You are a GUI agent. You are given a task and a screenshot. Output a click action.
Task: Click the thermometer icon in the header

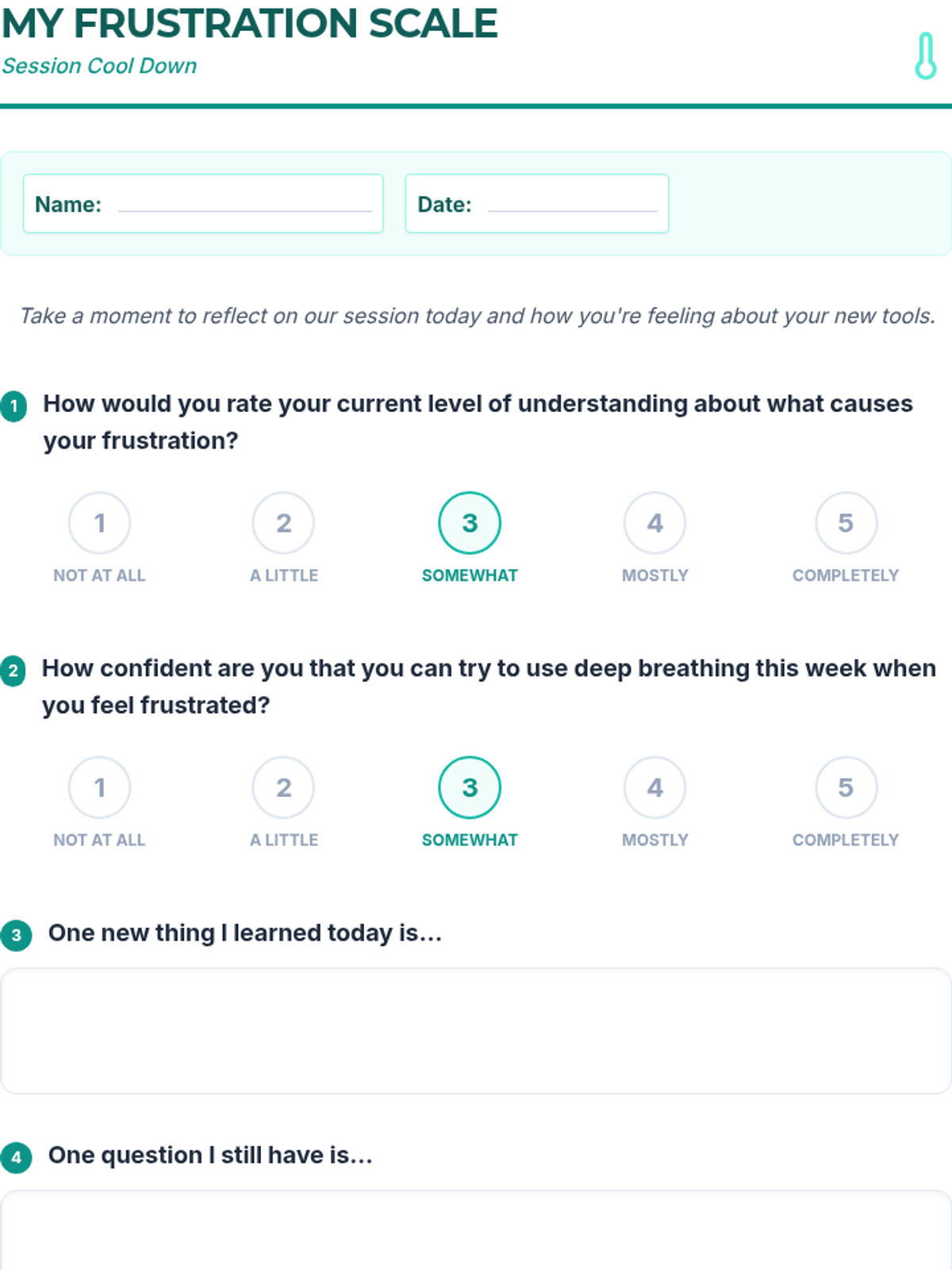pyautogui.click(x=925, y=56)
